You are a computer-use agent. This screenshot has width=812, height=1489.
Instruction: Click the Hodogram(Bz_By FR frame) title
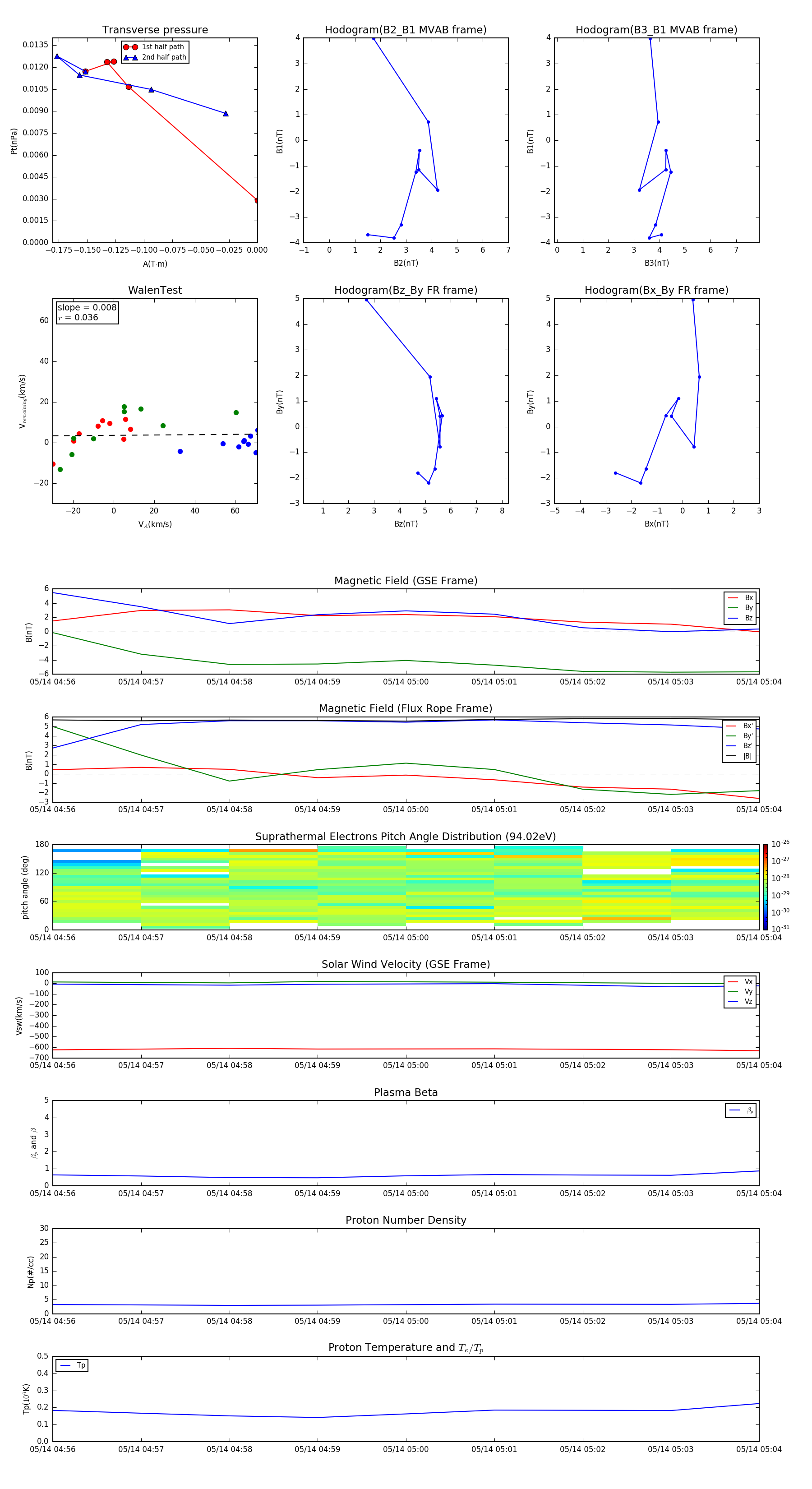pos(406,290)
